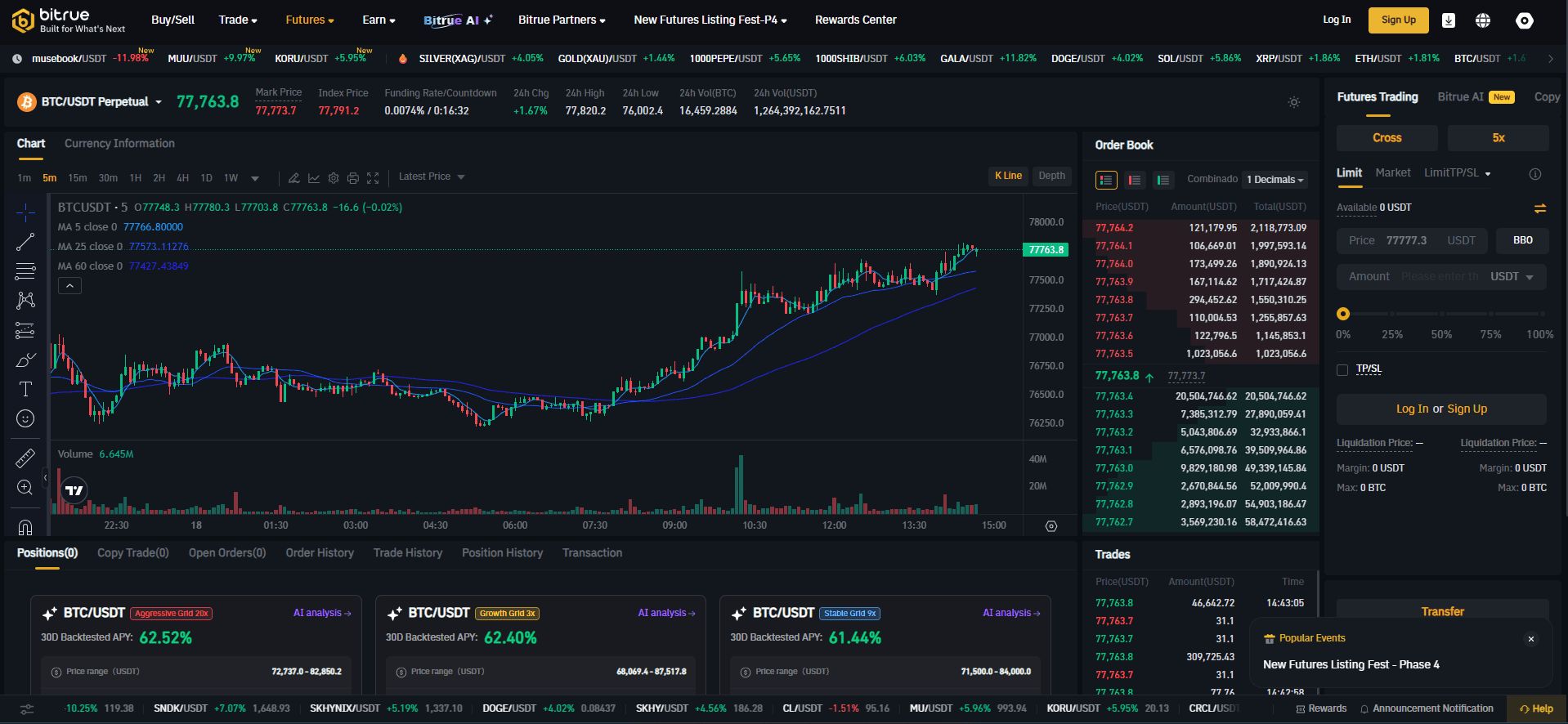Screen dimensions: 1568x724
Task: Open the chart indicators icon
Action: click(313, 177)
